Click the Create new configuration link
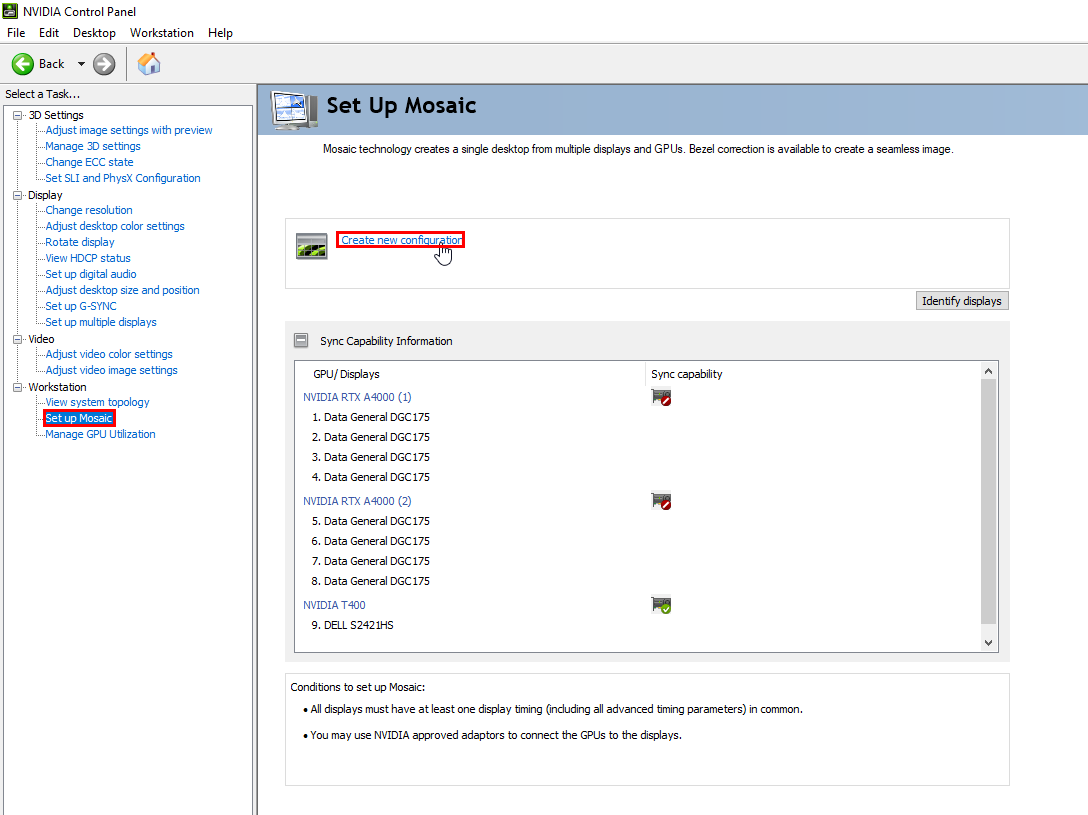The width and height of the screenshot is (1088, 815). click(x=401, y=240)
